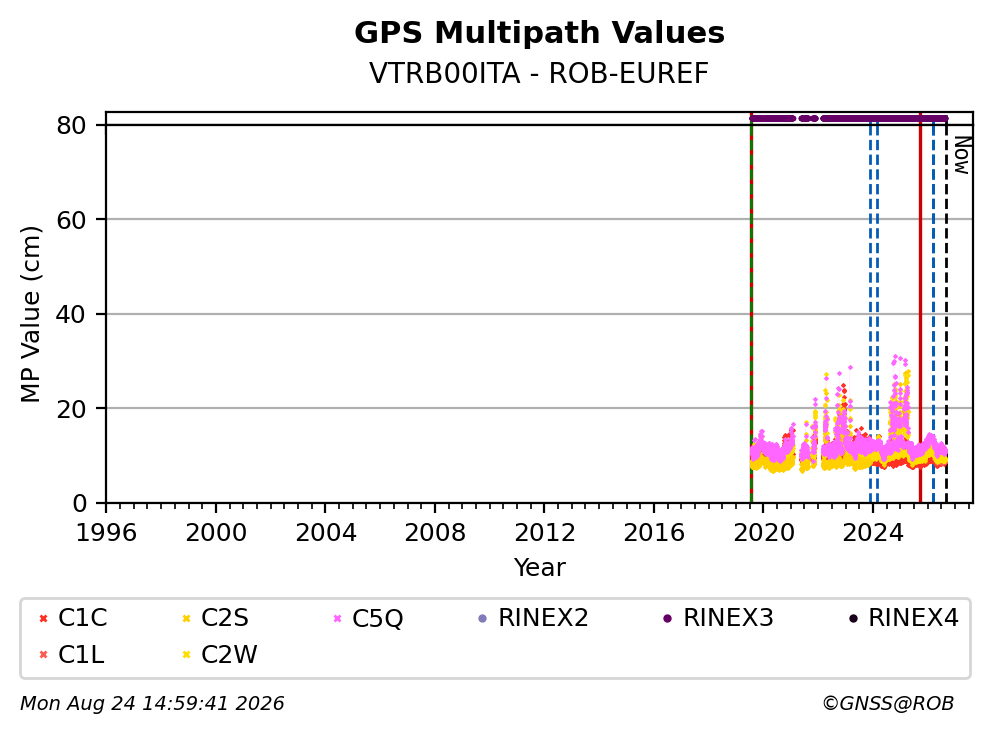Click the red C1C legend marker
992x734 pixels.
click(x=43, y=618)
